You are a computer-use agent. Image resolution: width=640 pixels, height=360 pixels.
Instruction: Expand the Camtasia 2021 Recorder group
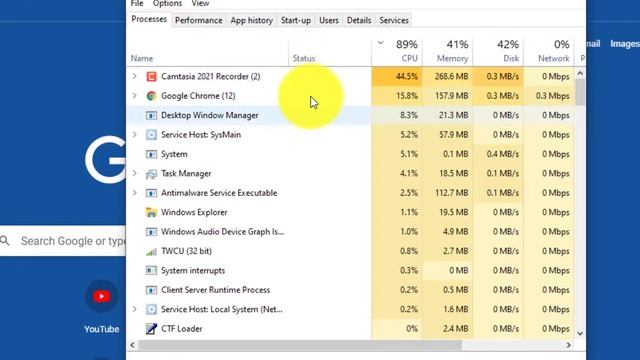click(x=134, y=76)
